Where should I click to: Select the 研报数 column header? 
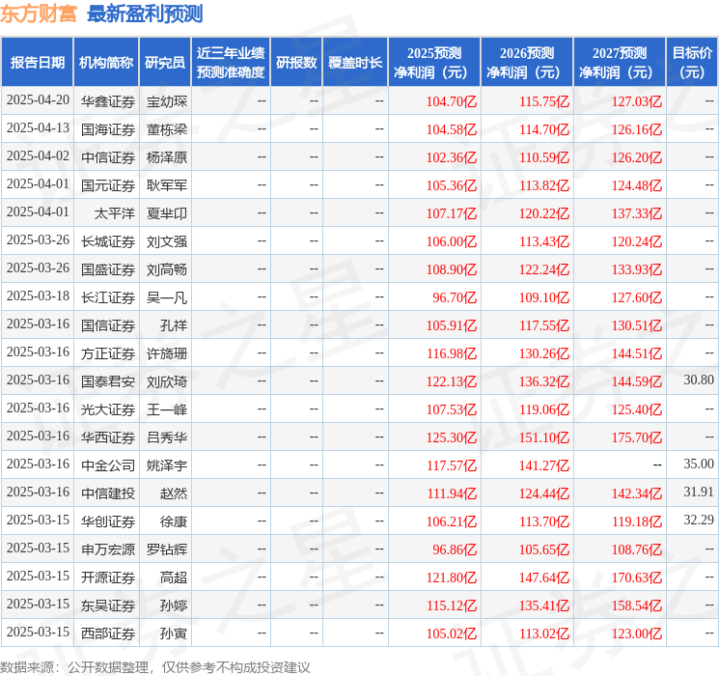pyautogui.click(x=296, y=62)
